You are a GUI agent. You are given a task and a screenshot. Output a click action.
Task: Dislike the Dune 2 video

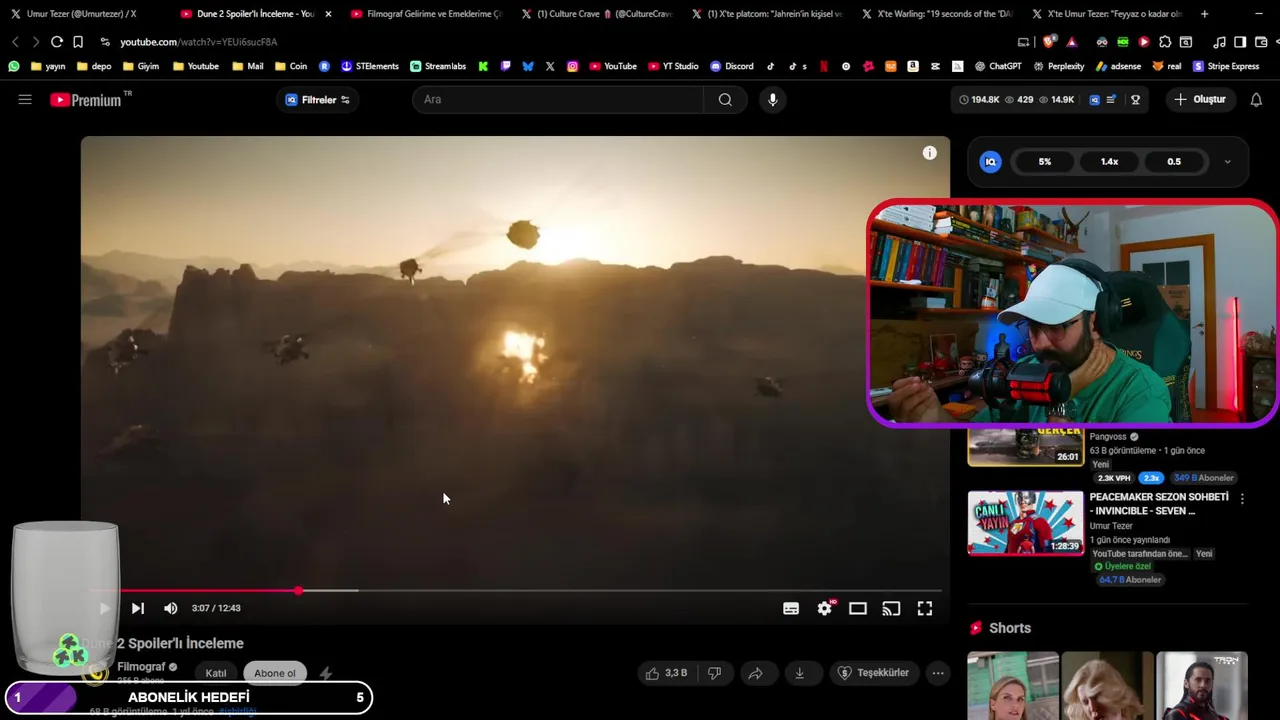pyautogui.click(x=714, y=673)
